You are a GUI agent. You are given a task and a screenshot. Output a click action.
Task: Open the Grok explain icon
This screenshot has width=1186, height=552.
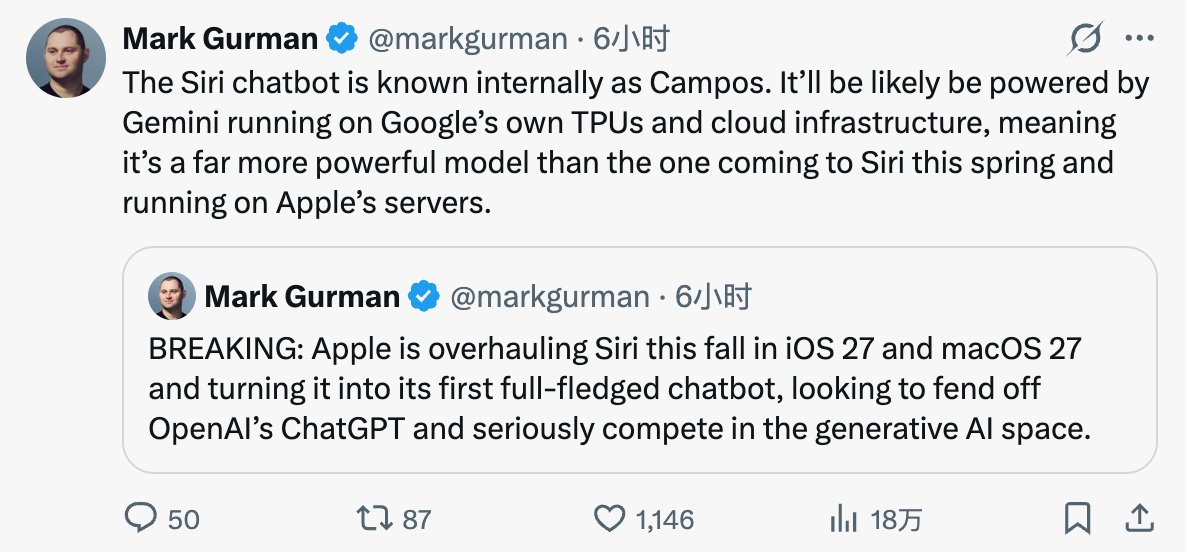[x=1085, y=39]
